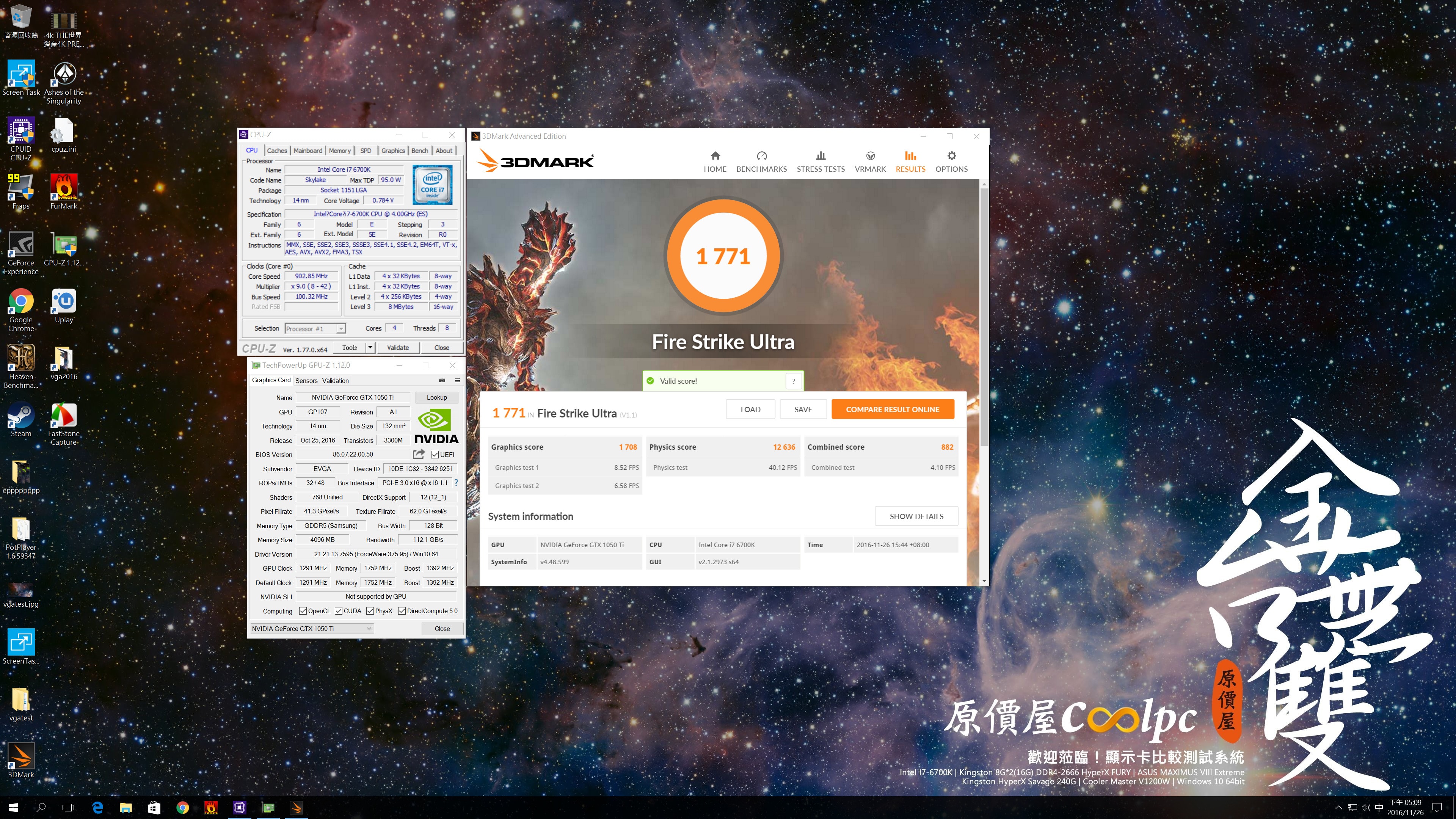Launch Fraps desktop shortcut
The width and height of the screenshot is (1456, 819).
coord(21,191)
